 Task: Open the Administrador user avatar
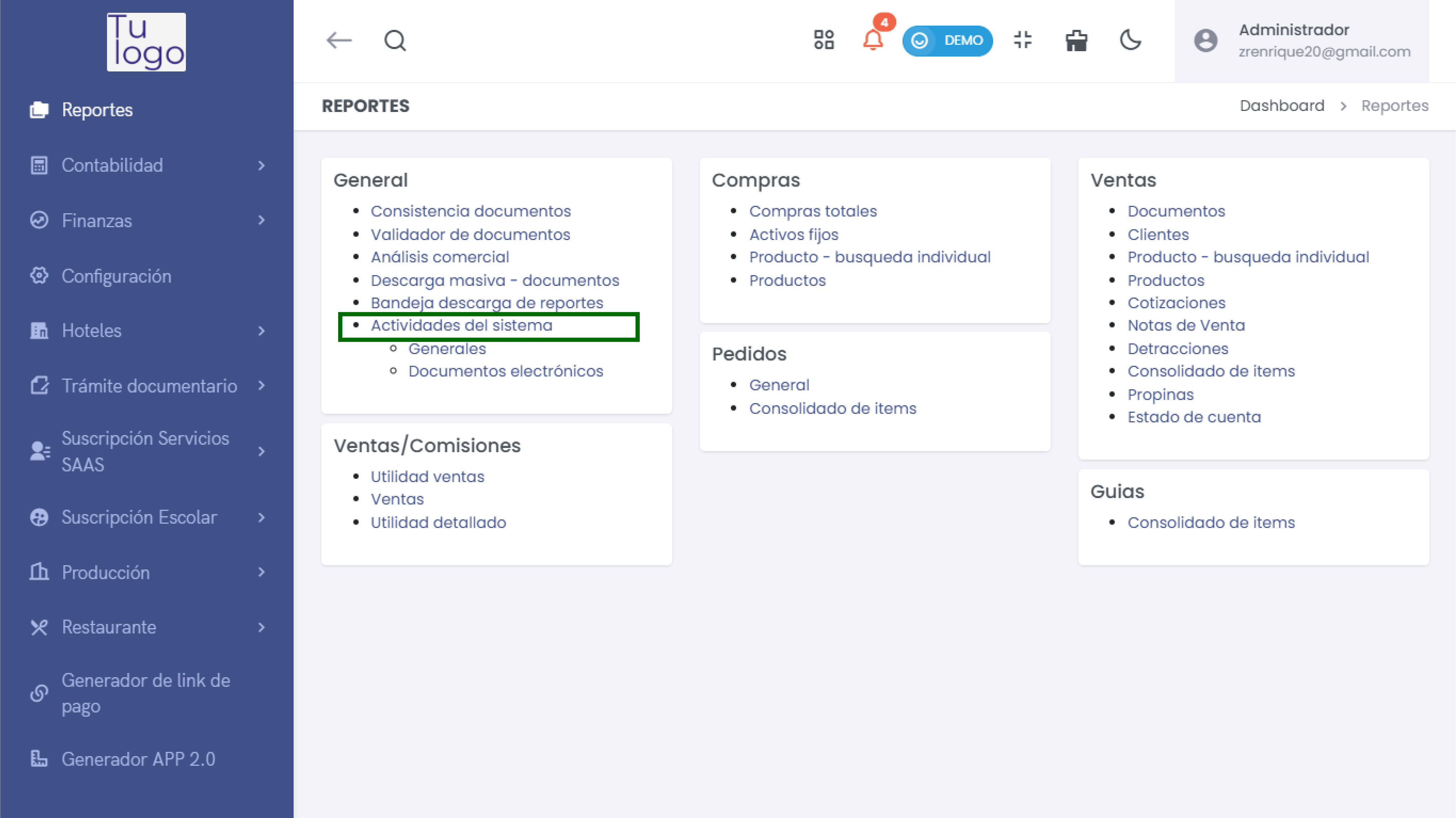(x=1206, y=41)
